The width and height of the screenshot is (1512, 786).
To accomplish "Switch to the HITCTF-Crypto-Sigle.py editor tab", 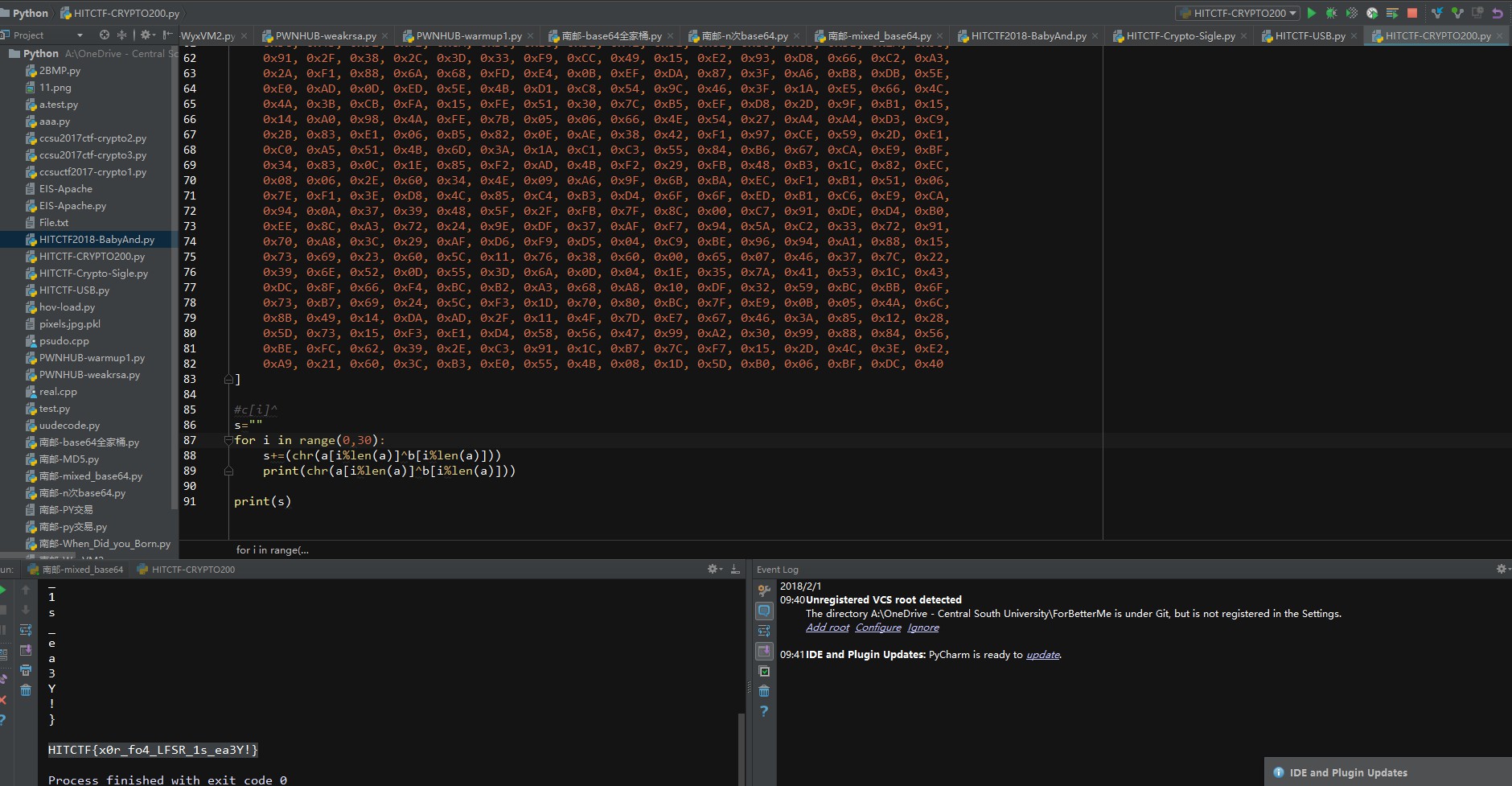I will point(1180,35).
